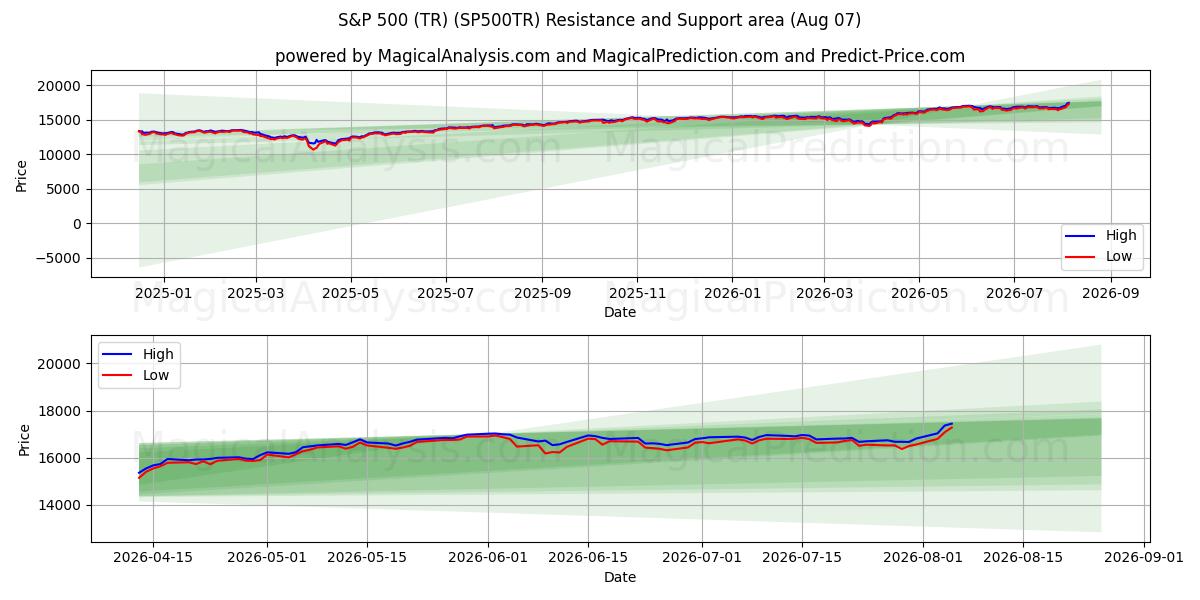The image size is (1200, 600).
Task: Click the 2026-06-15 date label on bottom chart
Action: coord(587,558)
